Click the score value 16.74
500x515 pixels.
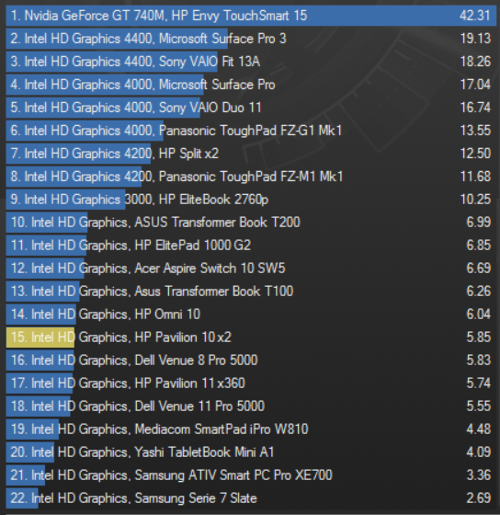[x=475, y=107]
